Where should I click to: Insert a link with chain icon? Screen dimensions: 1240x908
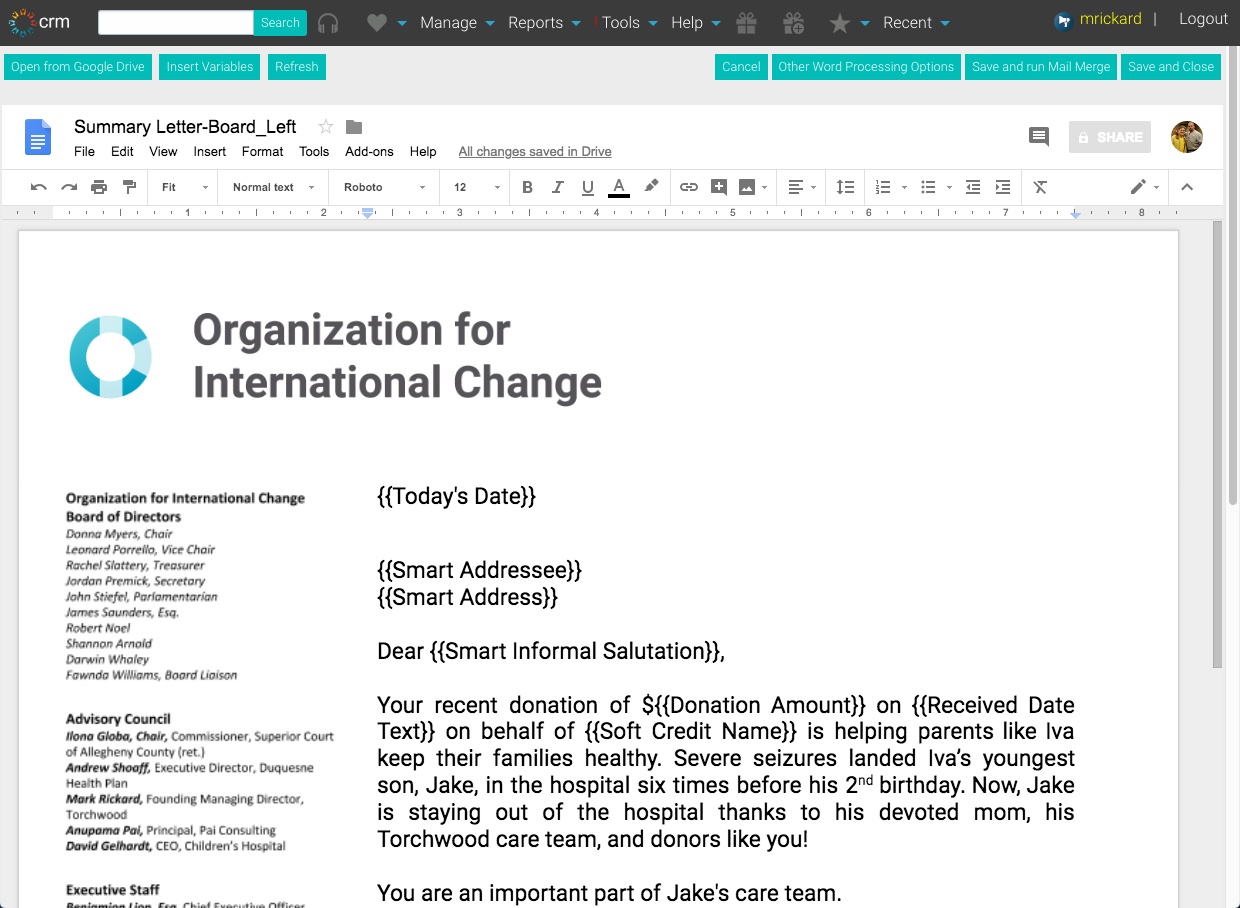point(689,187)
